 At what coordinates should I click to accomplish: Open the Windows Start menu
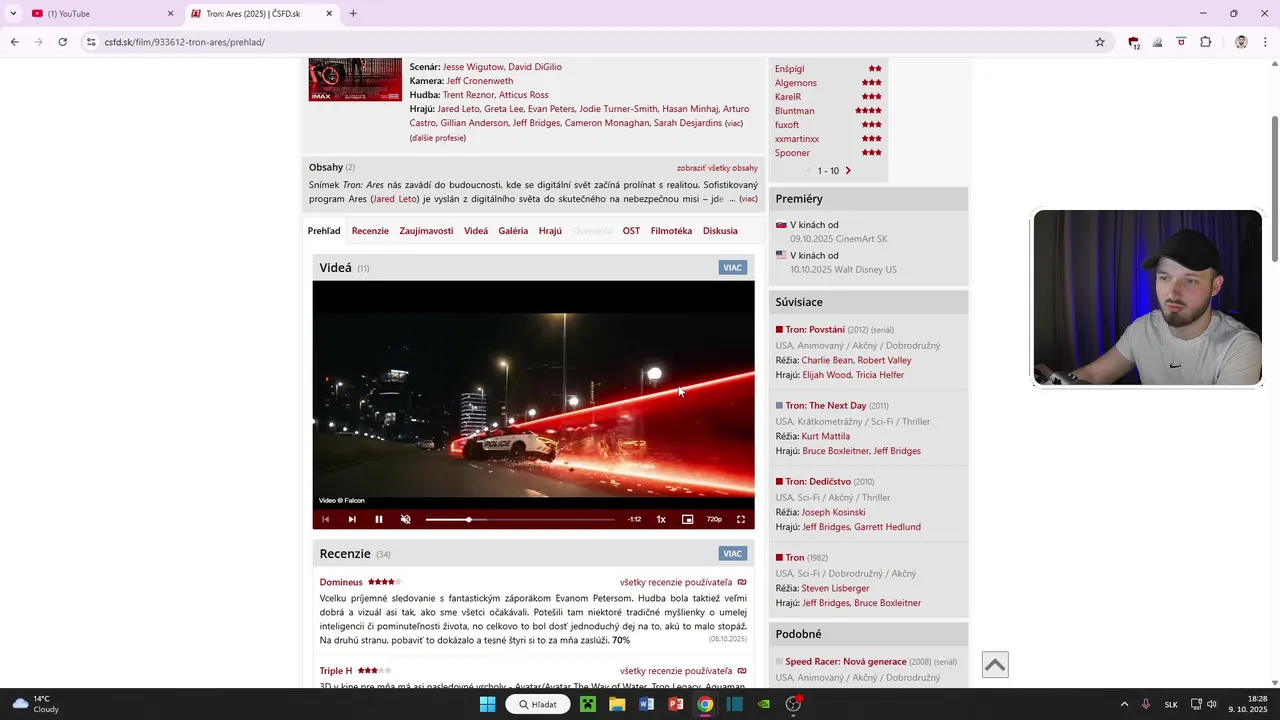(487, 704)
